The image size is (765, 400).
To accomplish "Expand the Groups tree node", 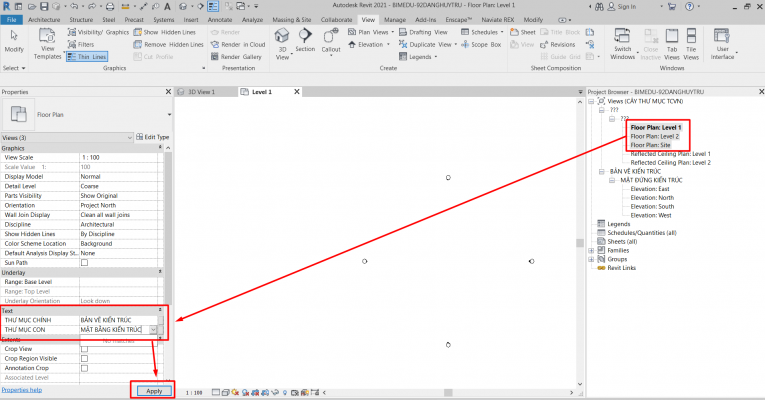I will 591,259.
